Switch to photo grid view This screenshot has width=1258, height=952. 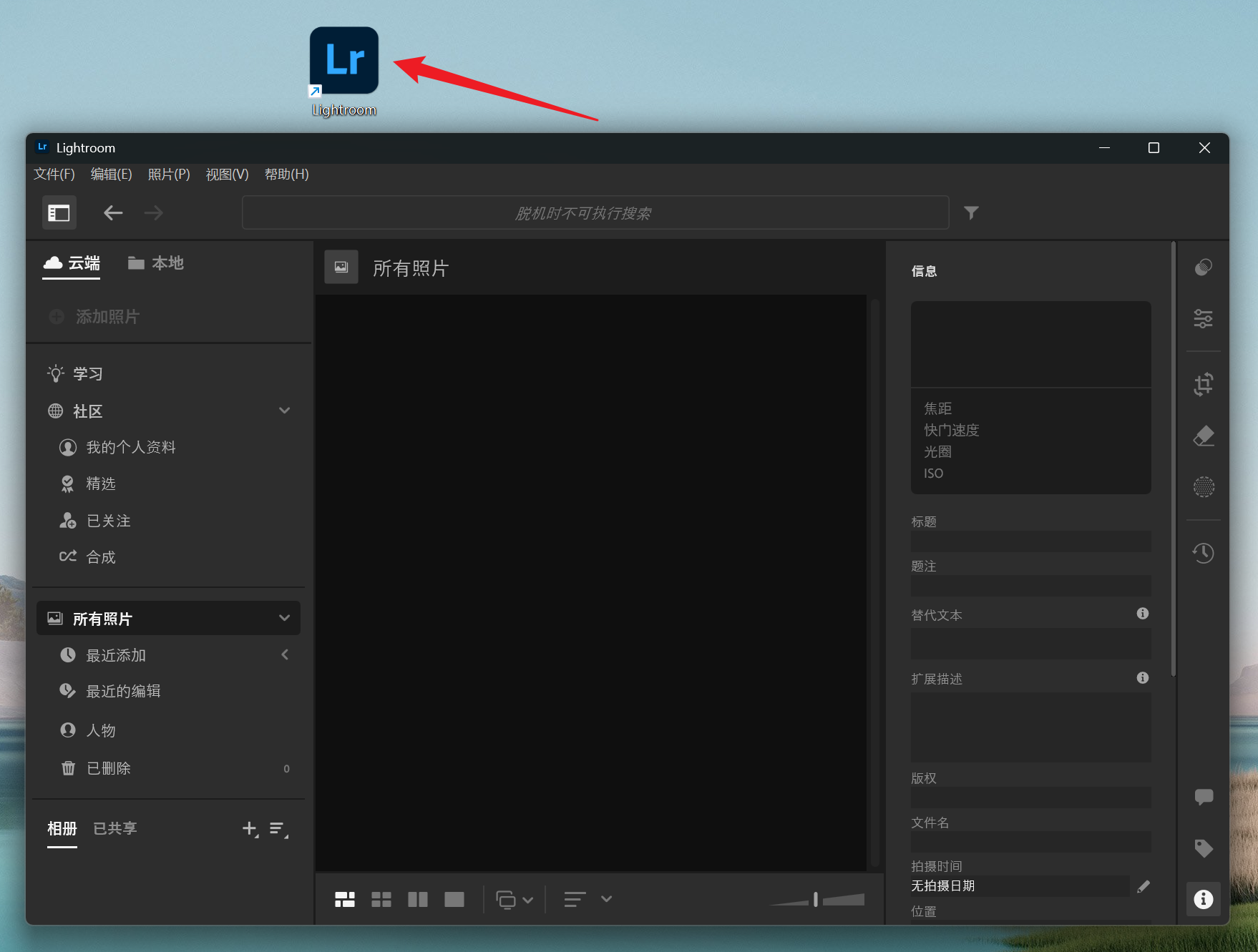tap(345, 899)
